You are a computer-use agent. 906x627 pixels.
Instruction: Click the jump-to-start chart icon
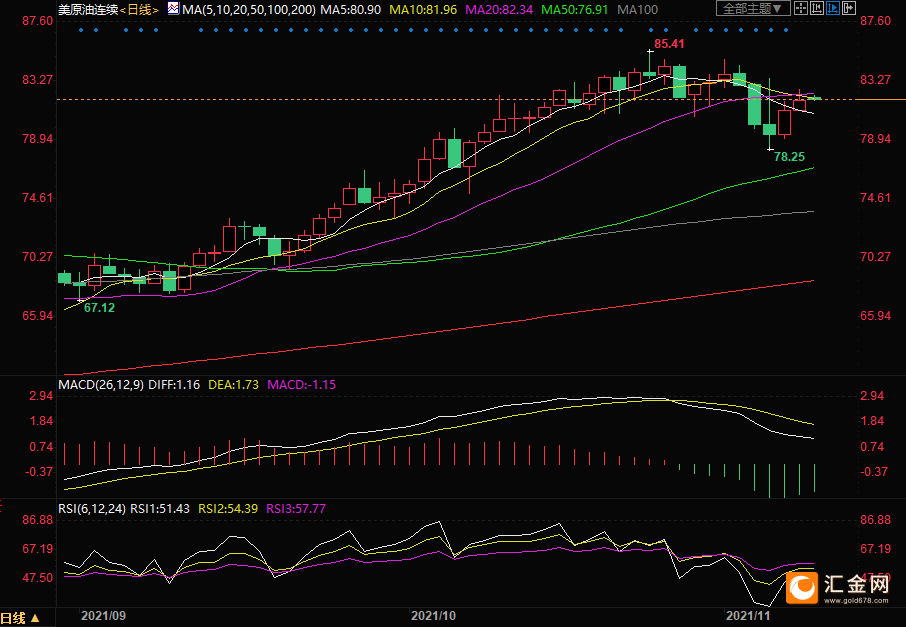tap(817, 8)
